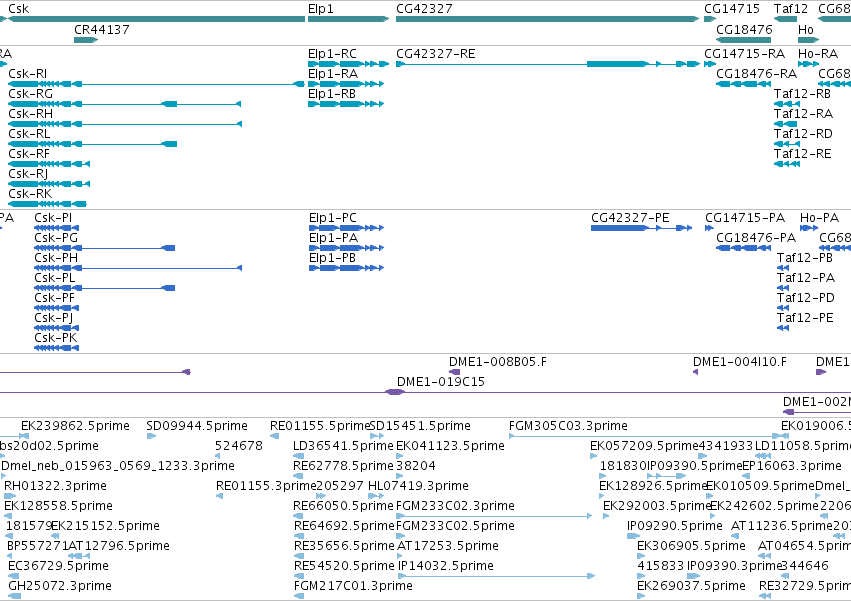Click the Taf12-PE protein label
Screen dimensions: 851x601
click(x=805, y=318)
